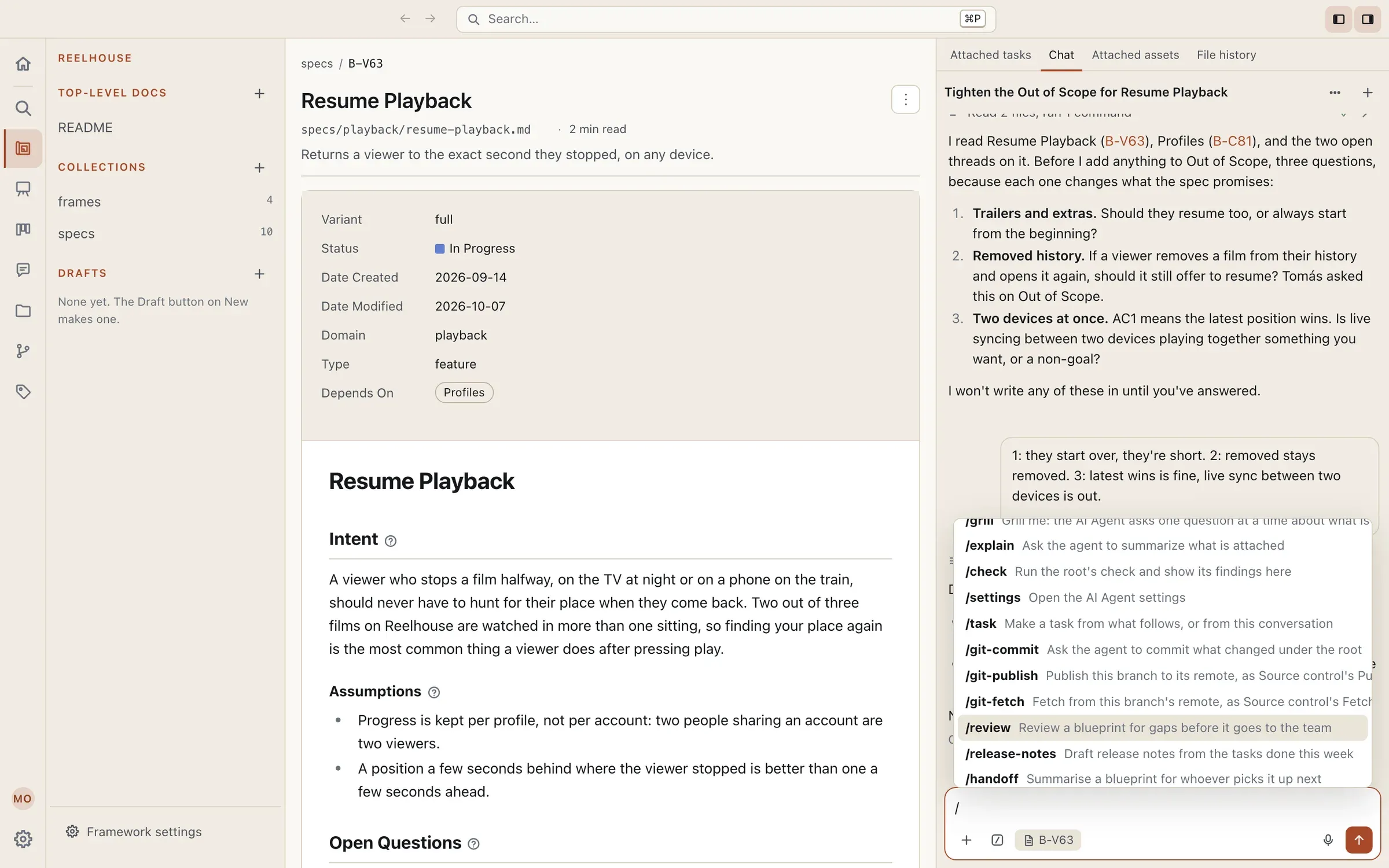Toggle the left sidebar panel
1389x868 pixels.
click(1339, 19)
